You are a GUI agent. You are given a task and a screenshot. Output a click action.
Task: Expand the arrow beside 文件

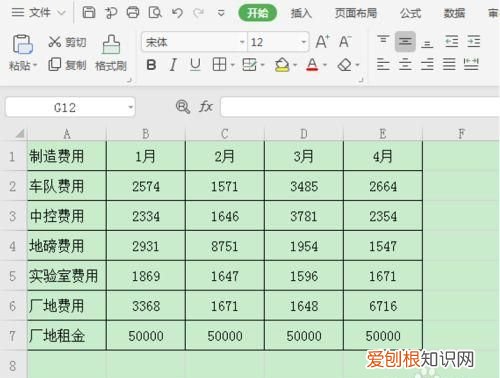tap(61, 13)
